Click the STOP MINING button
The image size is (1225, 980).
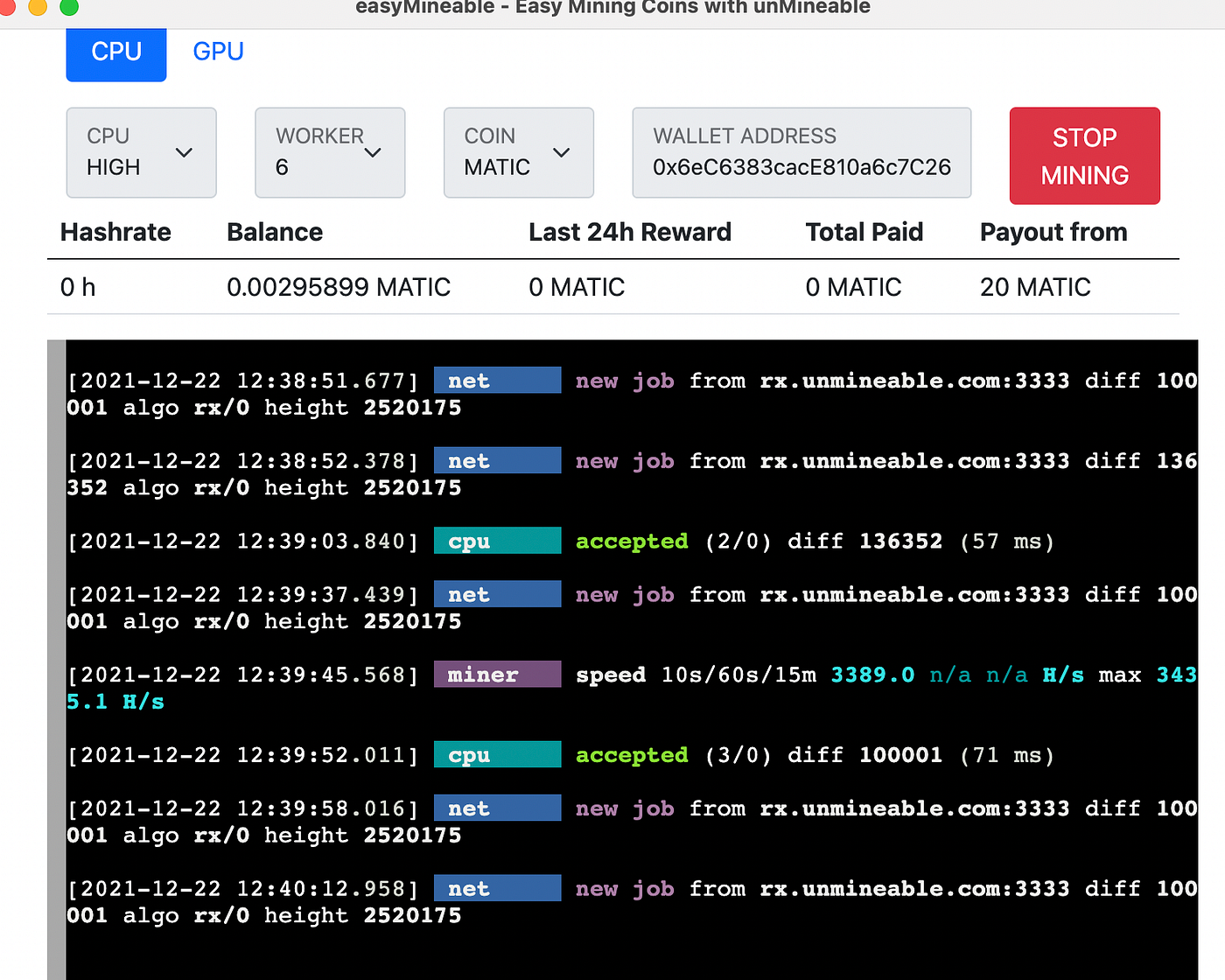(1085, 156)
